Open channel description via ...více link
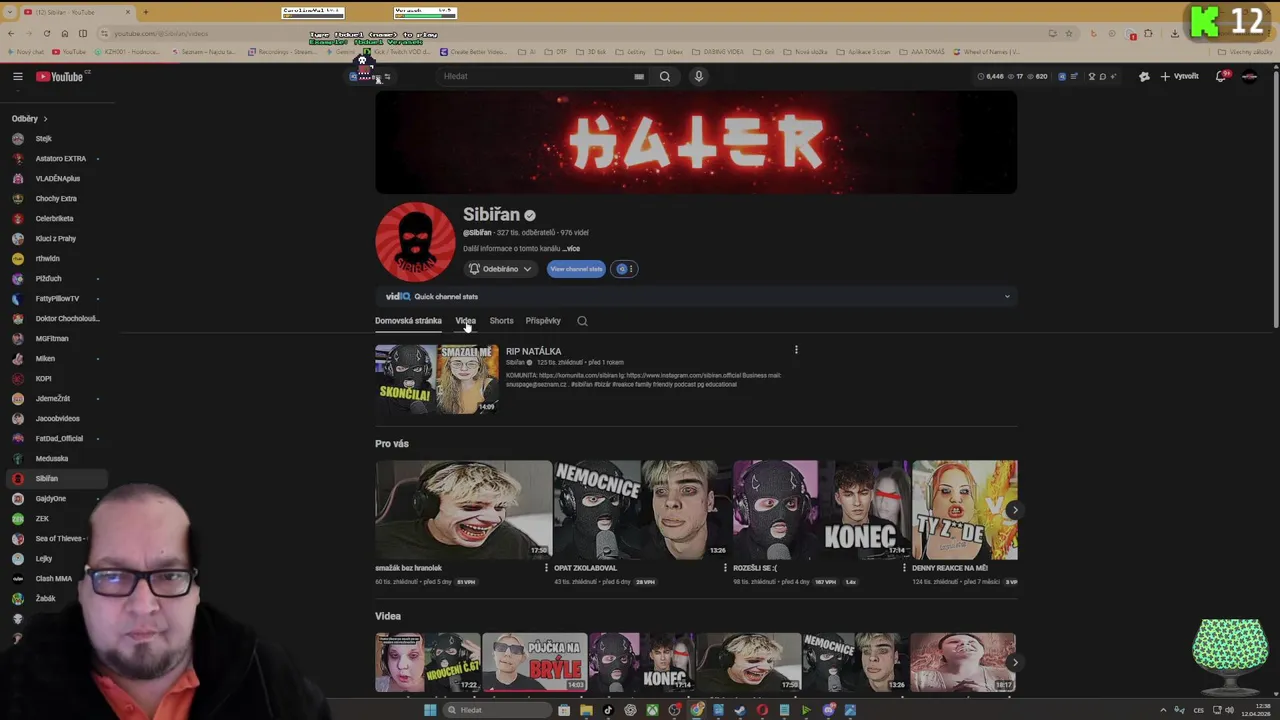 click(x=571, y=248)
